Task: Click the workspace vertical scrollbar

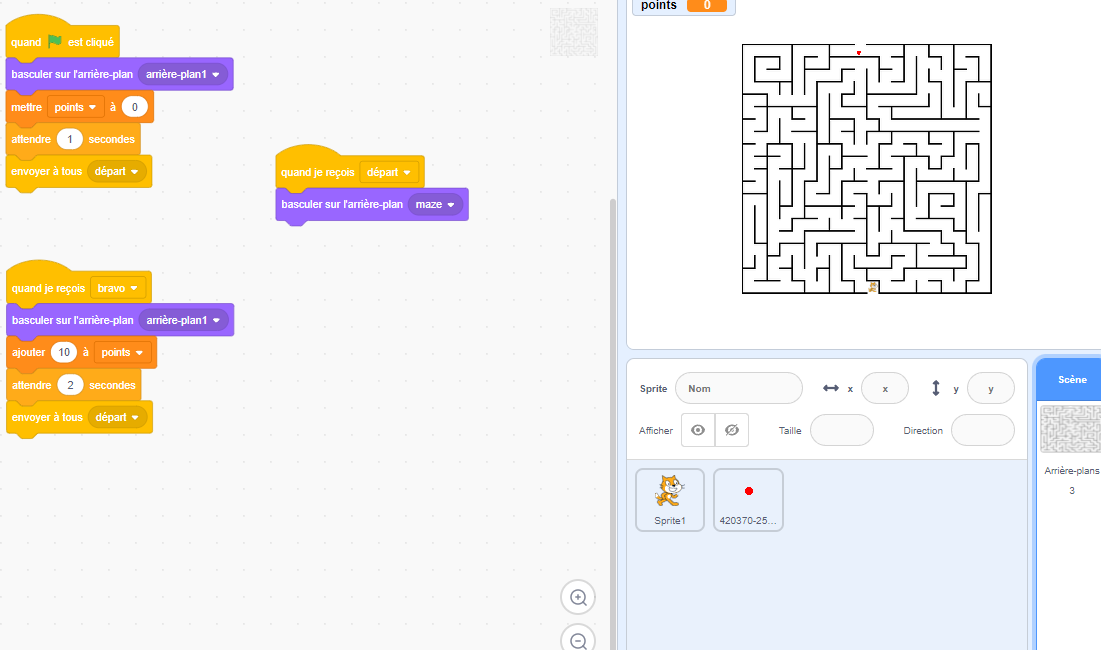Action: pyautogui.click(x=613, y=424)
